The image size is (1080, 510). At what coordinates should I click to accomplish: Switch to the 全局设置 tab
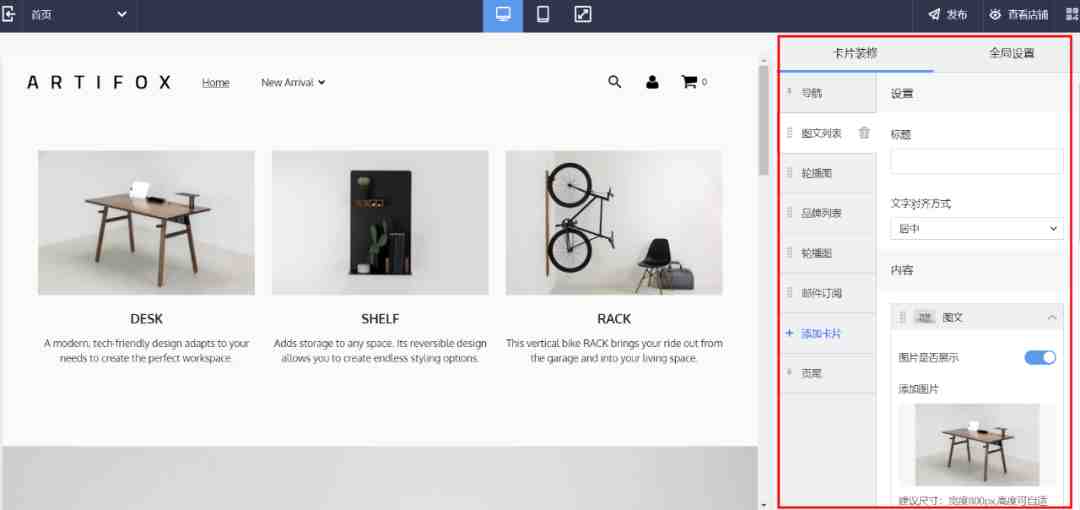click(x=1011, y=53)
